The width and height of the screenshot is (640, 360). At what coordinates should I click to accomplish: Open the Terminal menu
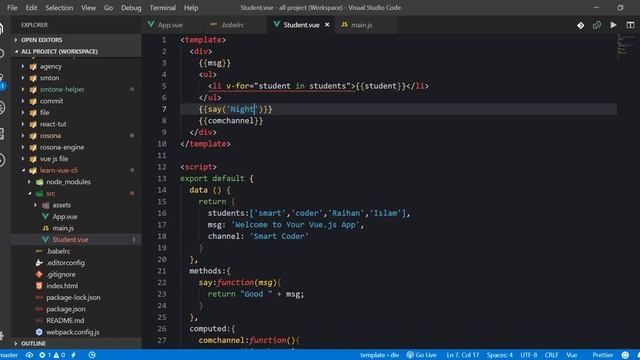coord(162,8)
